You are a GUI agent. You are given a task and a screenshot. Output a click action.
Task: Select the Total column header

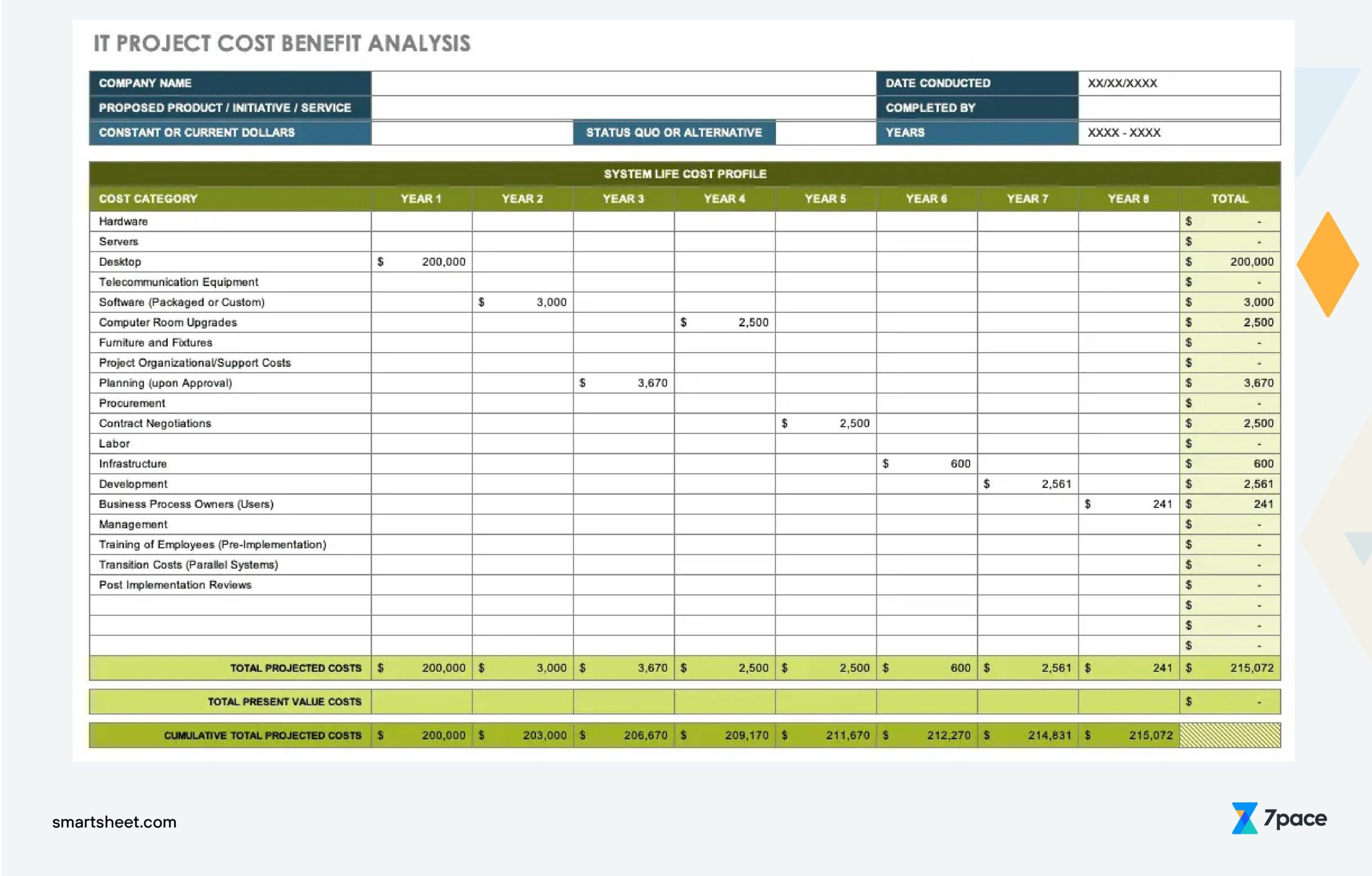(1230, 199)
